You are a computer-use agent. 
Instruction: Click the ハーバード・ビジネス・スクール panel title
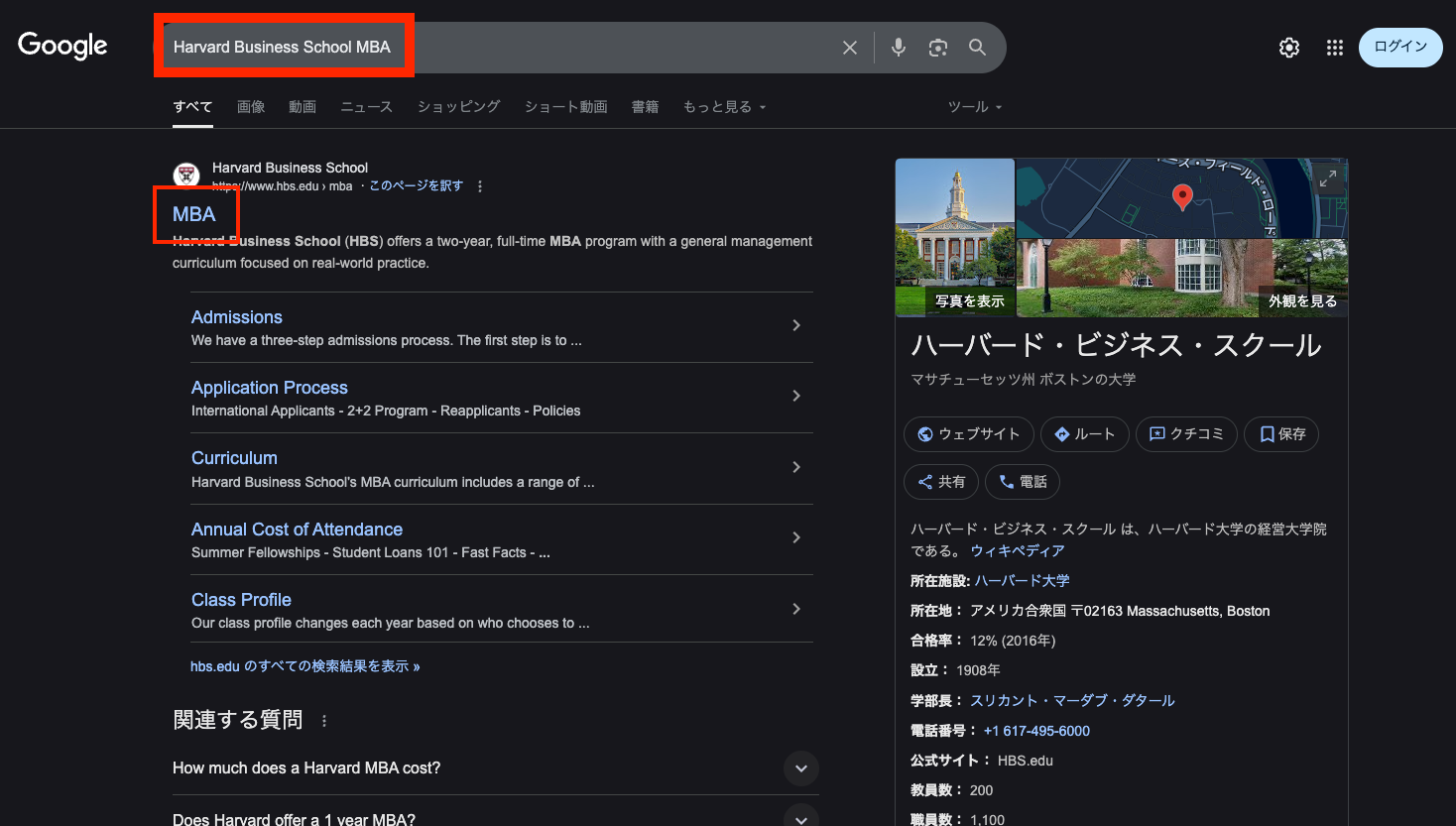click(x=1116, y=345)
